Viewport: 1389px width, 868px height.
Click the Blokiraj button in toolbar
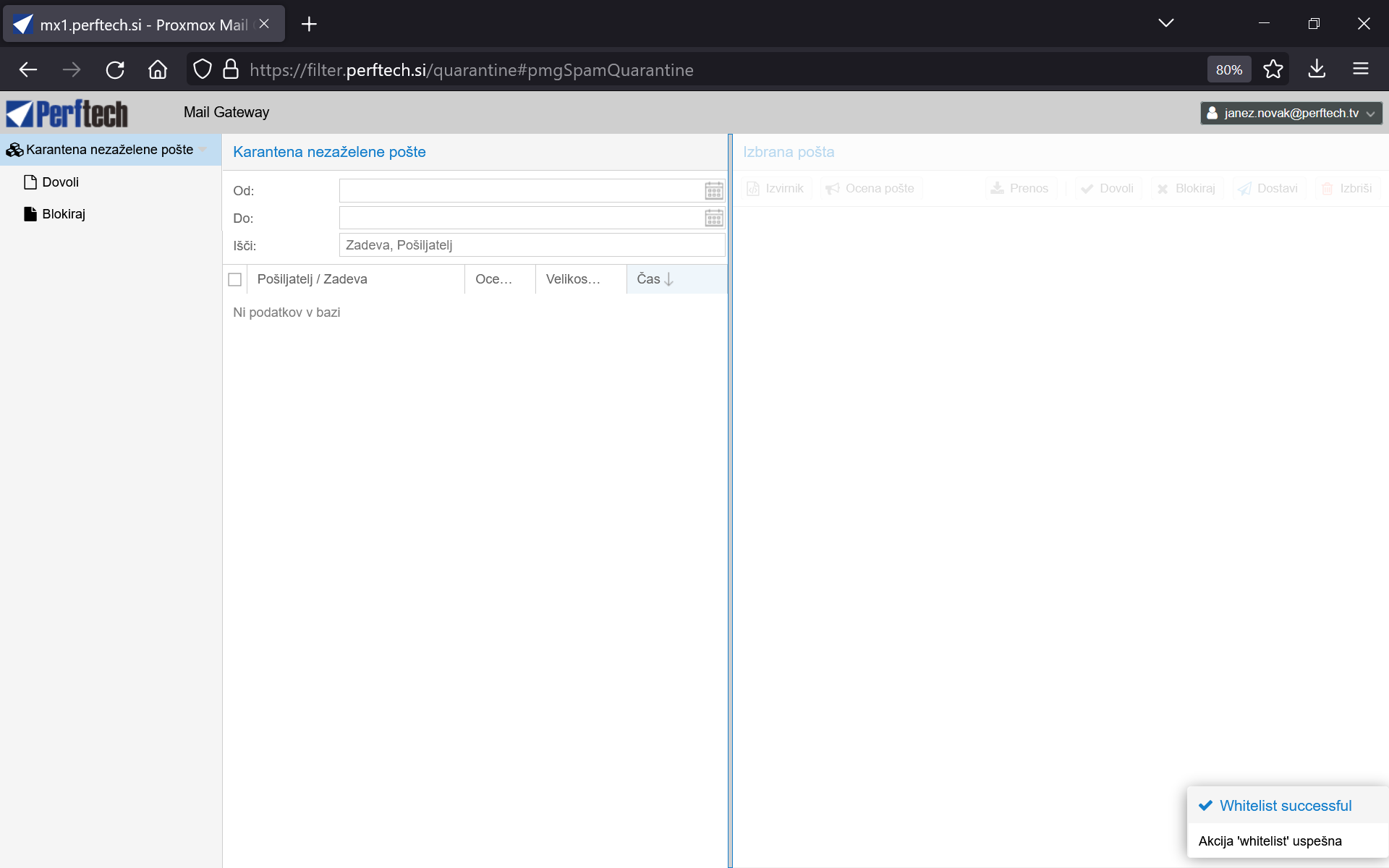[1186, 189]
